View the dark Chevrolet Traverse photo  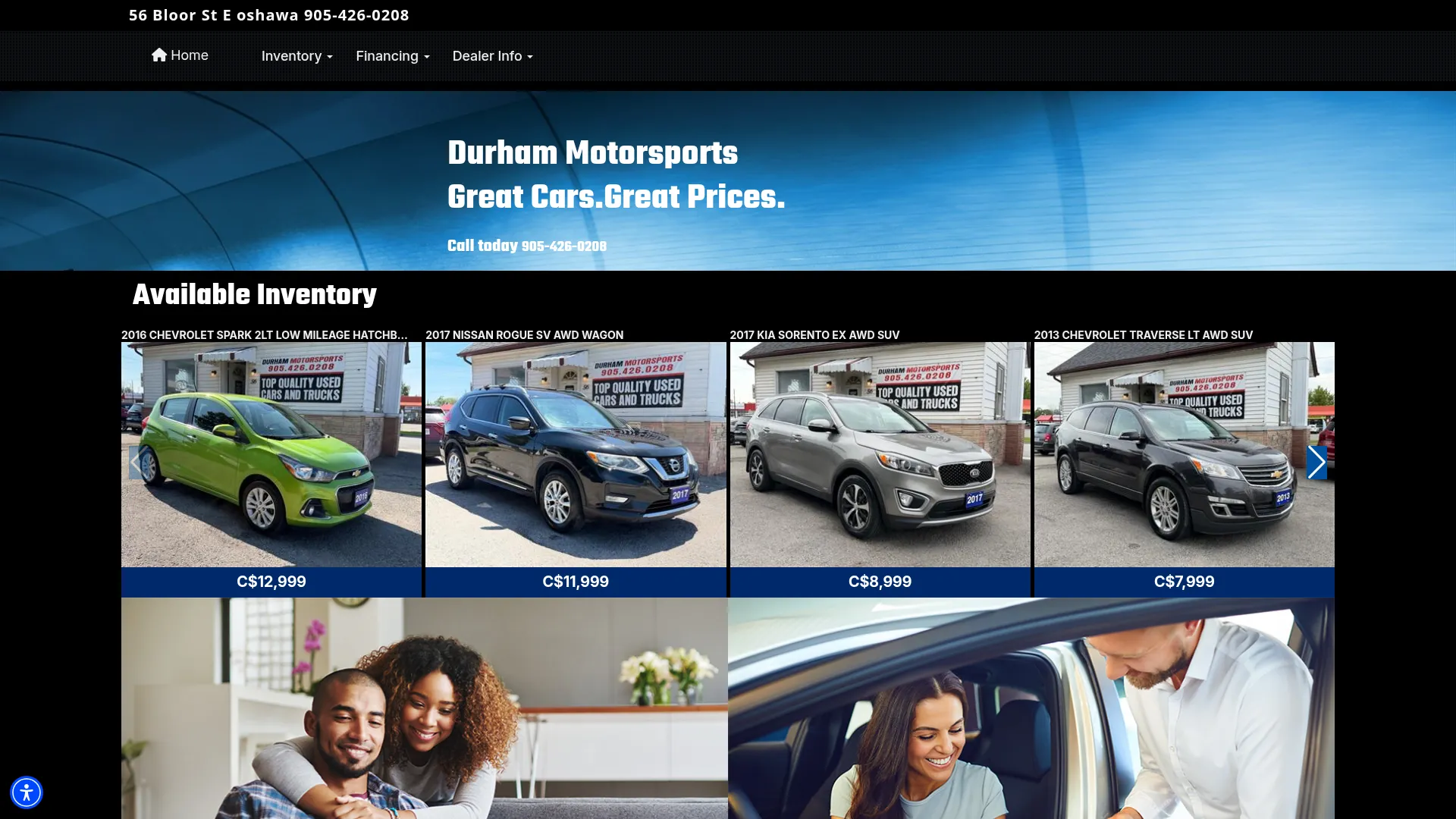pos(1184,454)
